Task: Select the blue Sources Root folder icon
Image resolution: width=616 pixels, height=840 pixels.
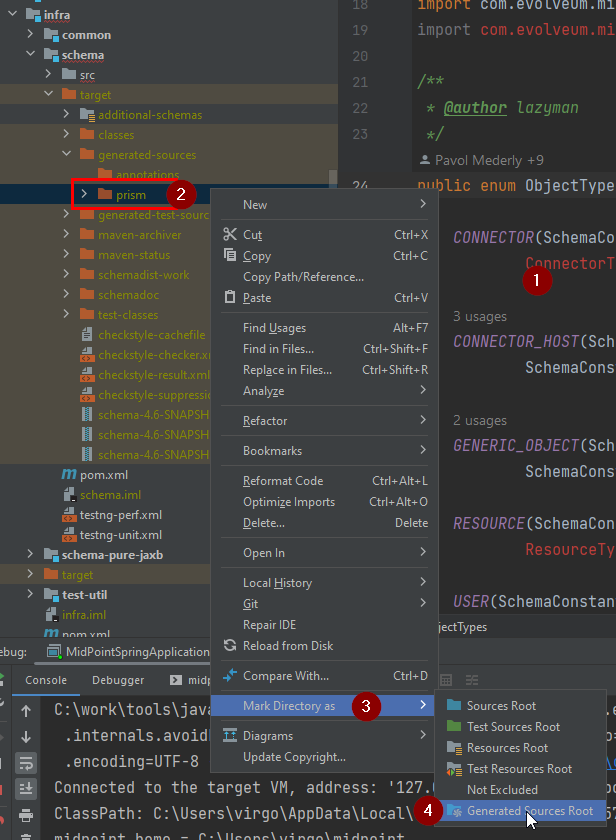Action: pos(454,706)
